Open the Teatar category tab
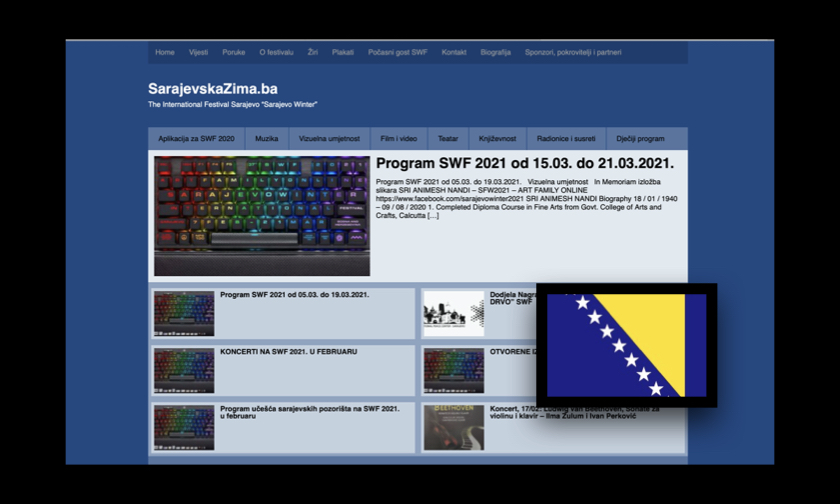Screen dimensions: 840x504 pyautogui.click(x=448, y=139)
